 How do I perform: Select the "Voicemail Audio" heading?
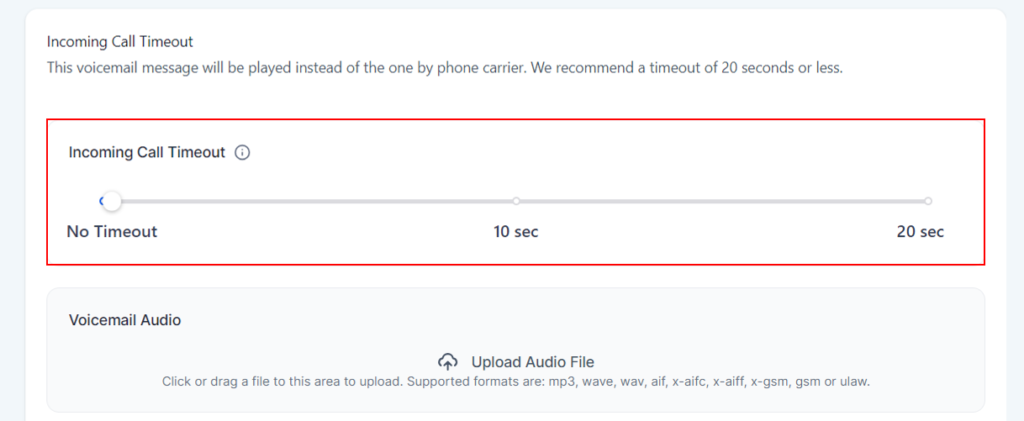click(125, 320)
